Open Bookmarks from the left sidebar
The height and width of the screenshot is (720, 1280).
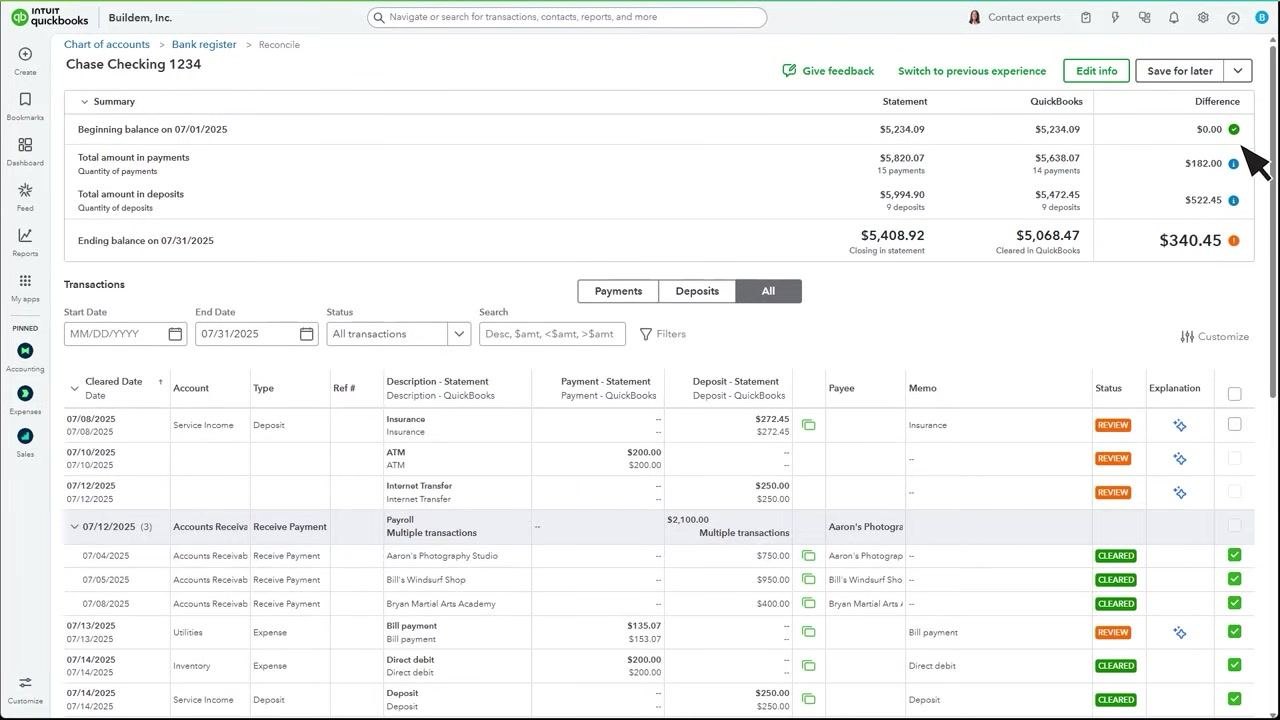tap(25, 105)
